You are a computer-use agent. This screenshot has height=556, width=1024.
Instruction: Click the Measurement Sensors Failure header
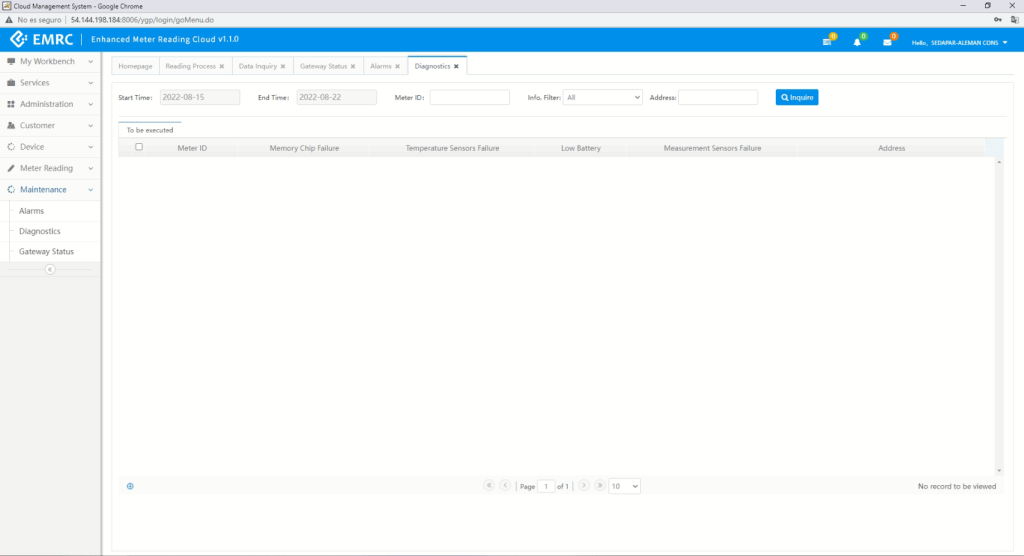[712, 148]
